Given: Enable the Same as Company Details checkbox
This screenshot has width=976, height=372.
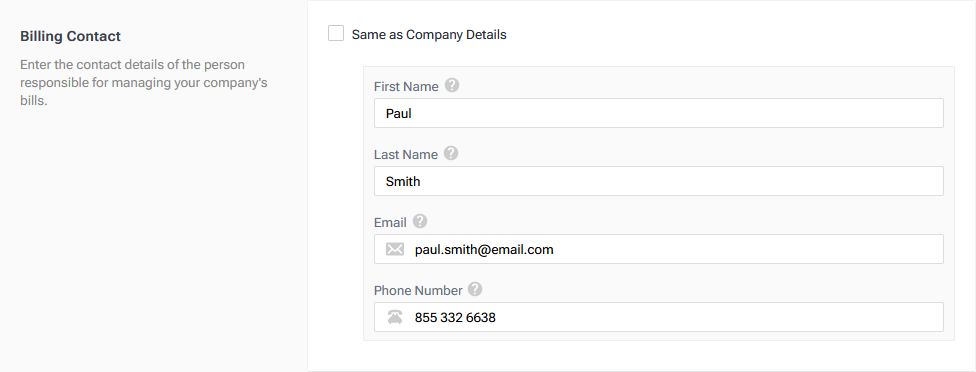Looking at the screenshot, I should 336,34.
